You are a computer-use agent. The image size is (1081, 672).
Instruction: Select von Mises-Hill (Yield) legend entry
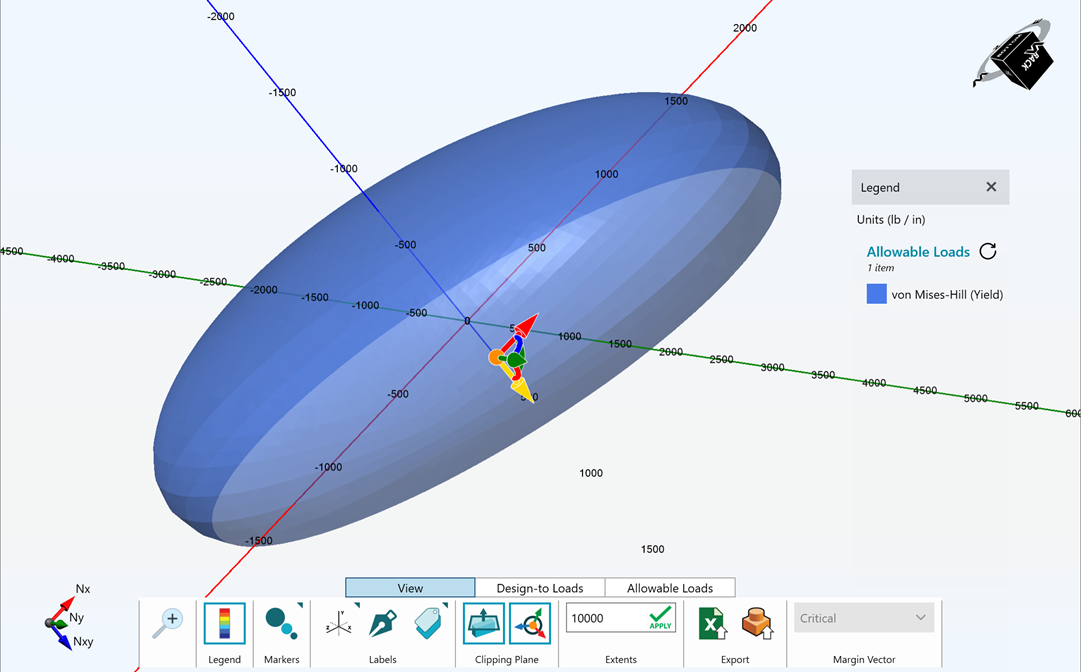tap(947, 294)
